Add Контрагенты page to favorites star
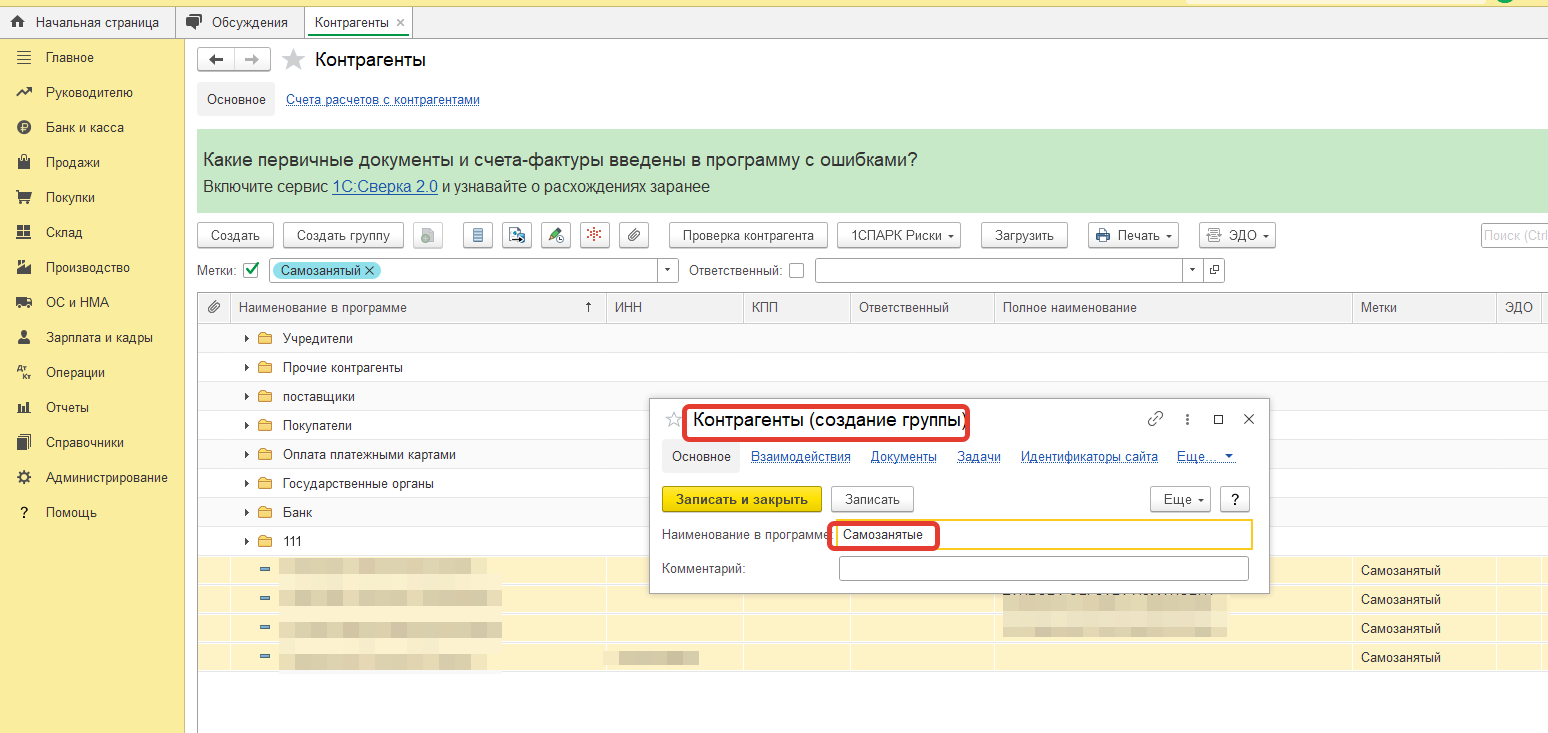Screen dimensions: 1548x733 pos(293,60)
